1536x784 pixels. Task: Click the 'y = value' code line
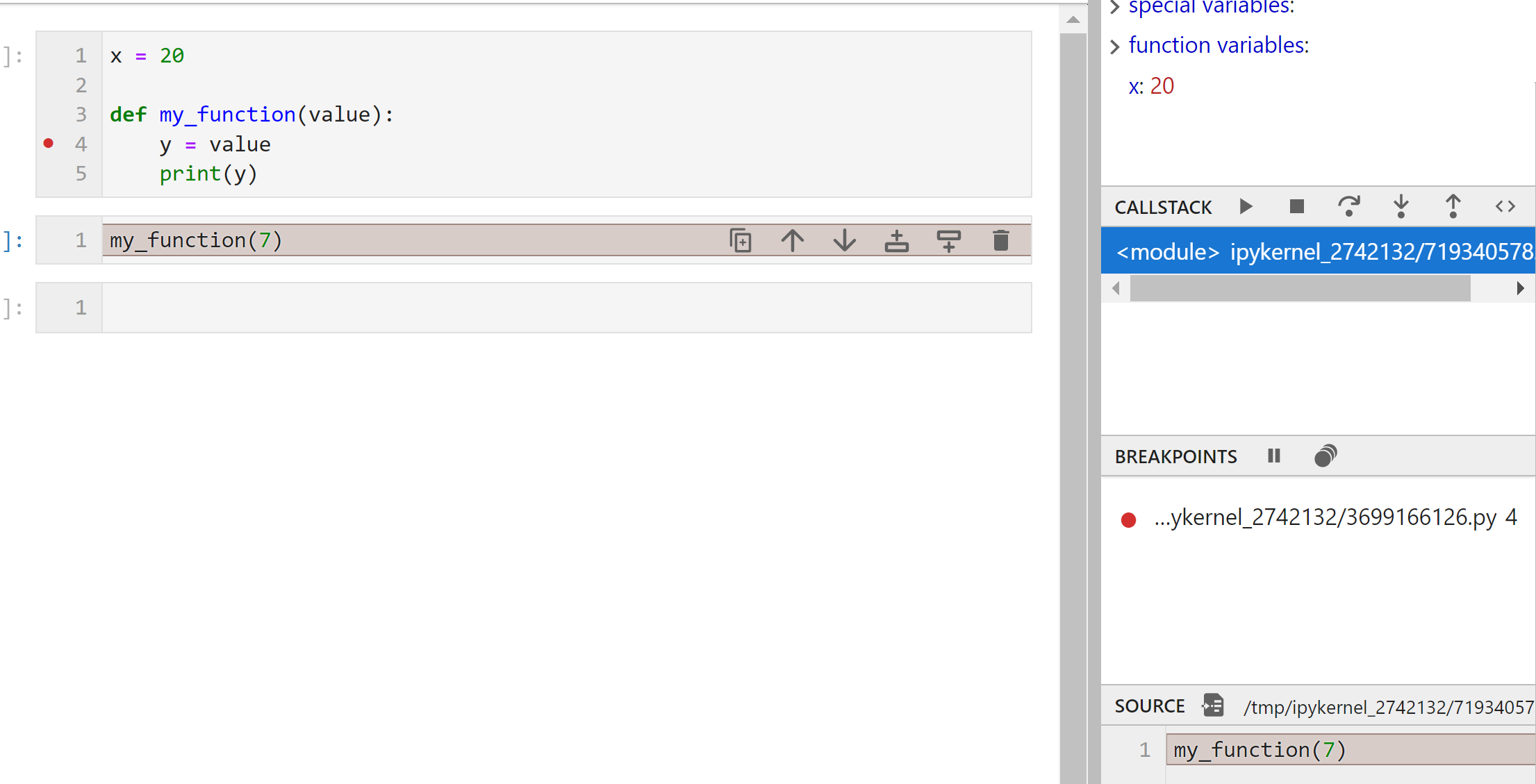click(x=215, y=144)
